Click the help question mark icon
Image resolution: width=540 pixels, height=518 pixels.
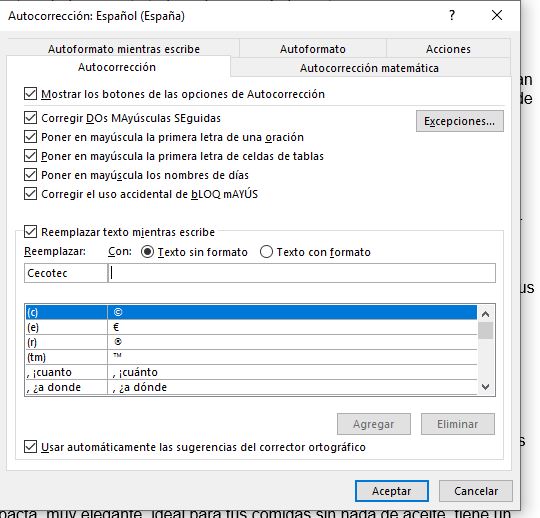tap(452, 15)
